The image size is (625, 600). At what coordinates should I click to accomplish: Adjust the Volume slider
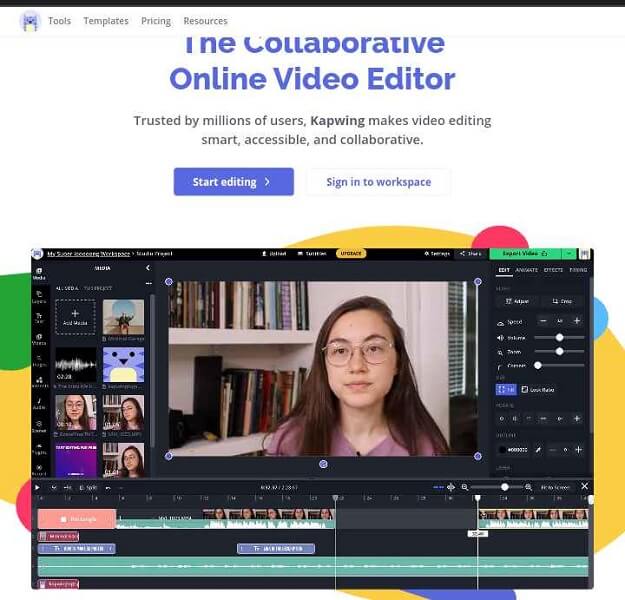point(559,338)
